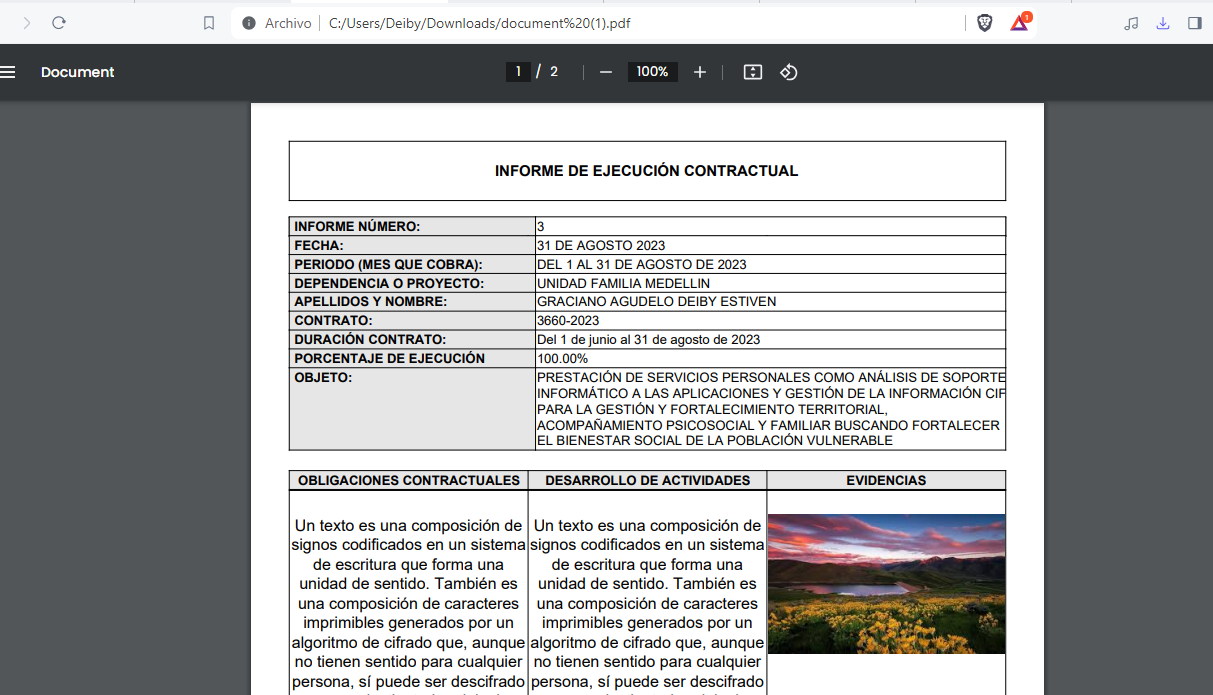Click the PERIODO (MES QUE COBRA): label
The height and width of the screenshot is (695, 1213).
tap(388, 265)
